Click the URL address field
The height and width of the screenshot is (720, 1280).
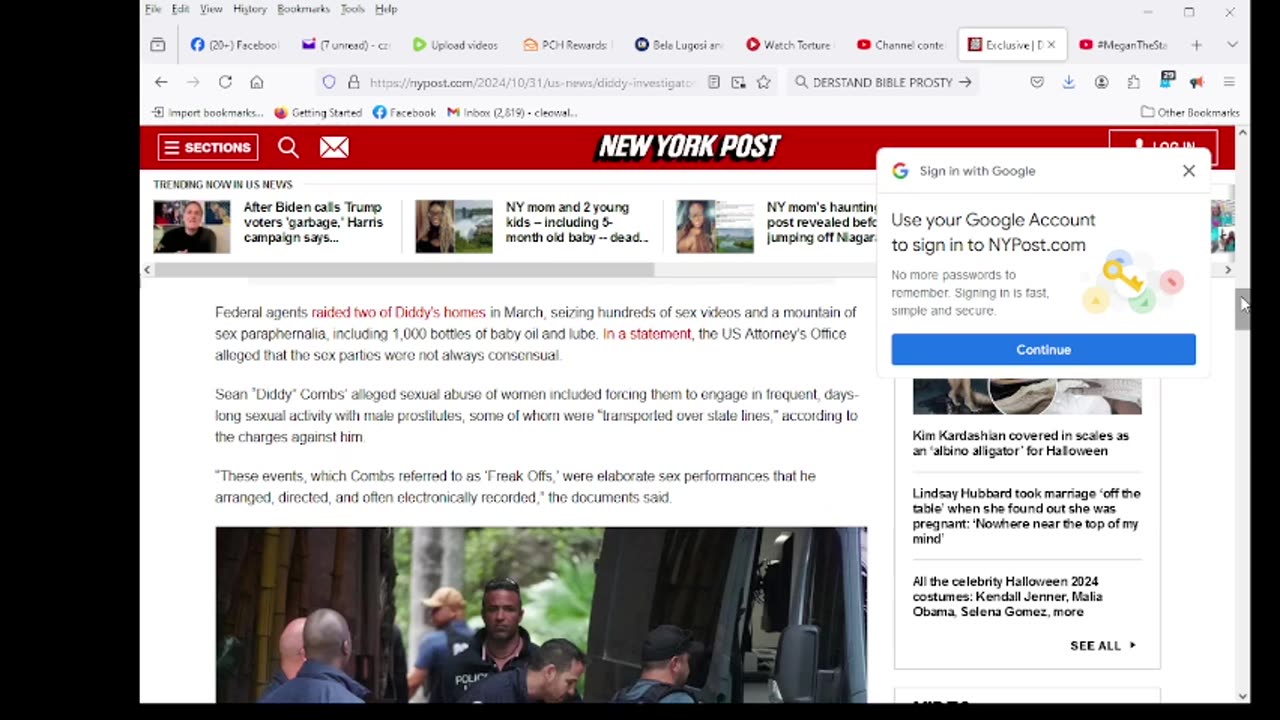tap(531, 82)
